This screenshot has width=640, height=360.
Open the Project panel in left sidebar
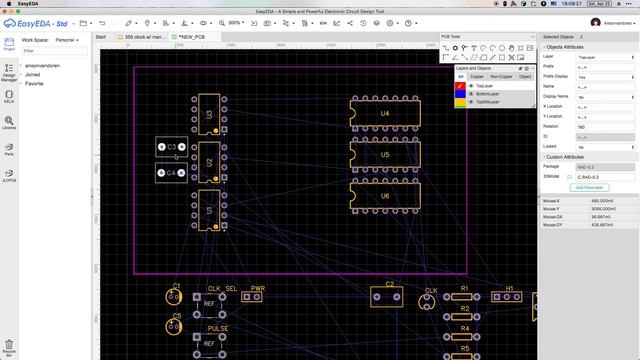pyautogui.click(x=9, y=44)
